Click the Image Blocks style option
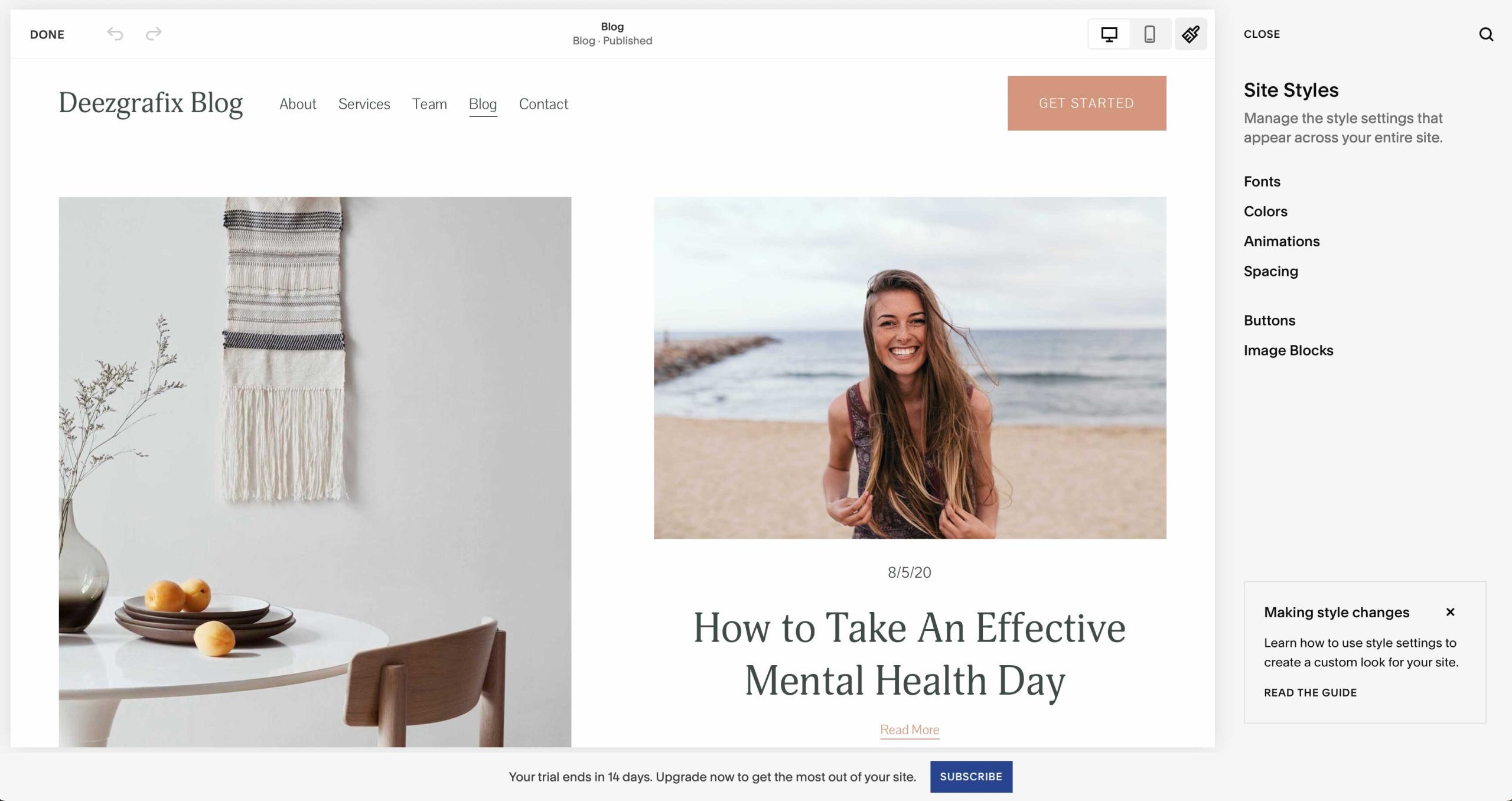The image size is (1512, 801). (1289, 350)
